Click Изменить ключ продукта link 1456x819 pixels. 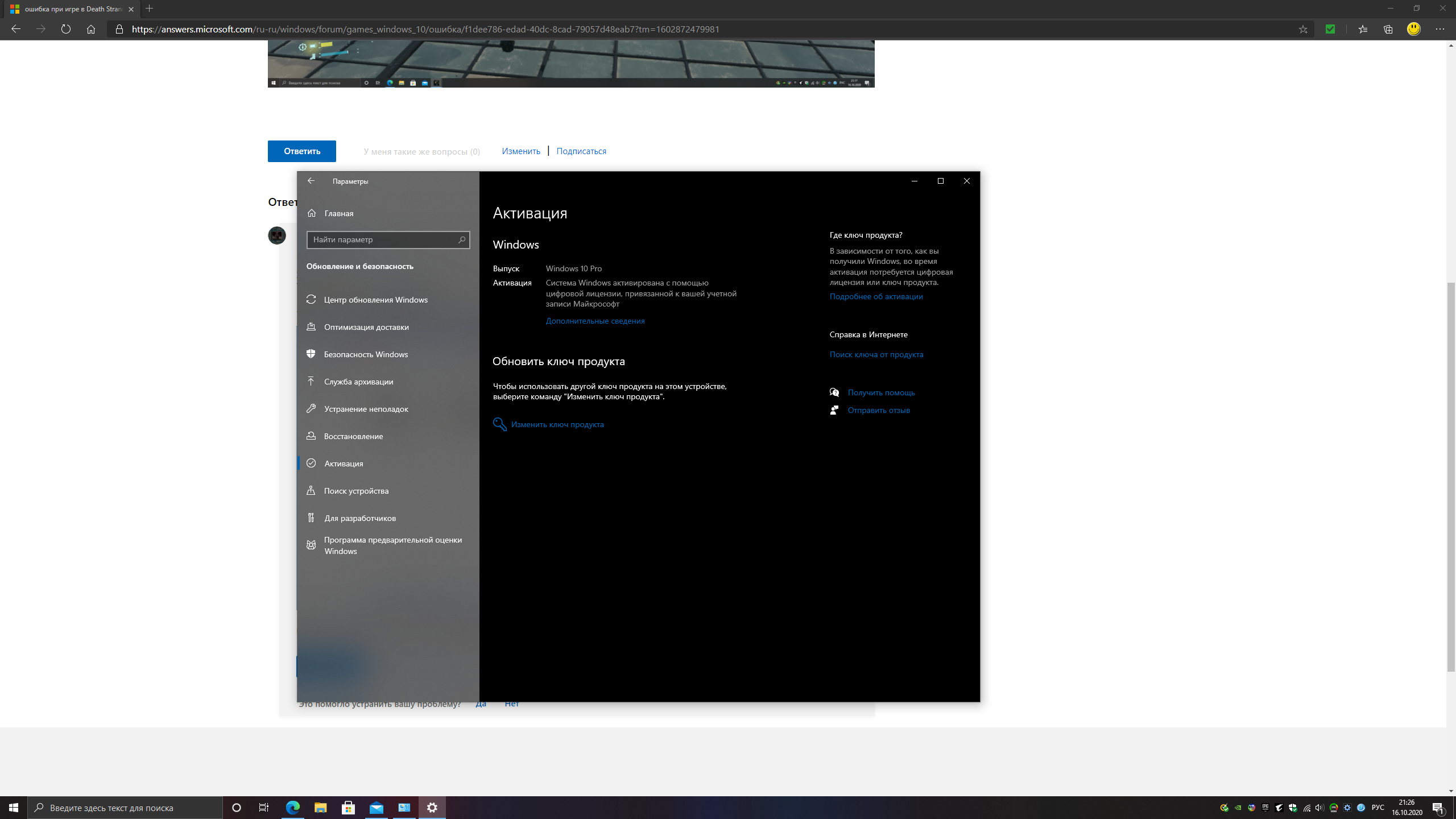click(x=557, y=424)
